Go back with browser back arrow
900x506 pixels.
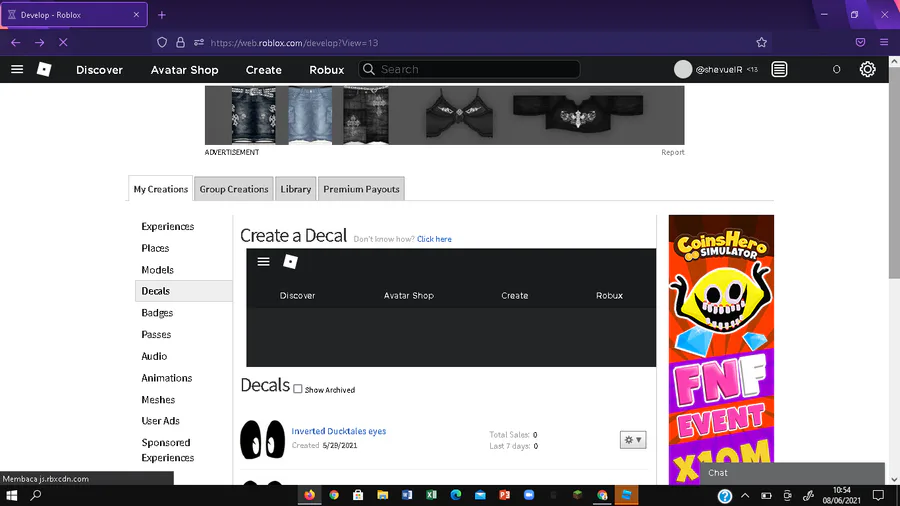tap(15, 42)
